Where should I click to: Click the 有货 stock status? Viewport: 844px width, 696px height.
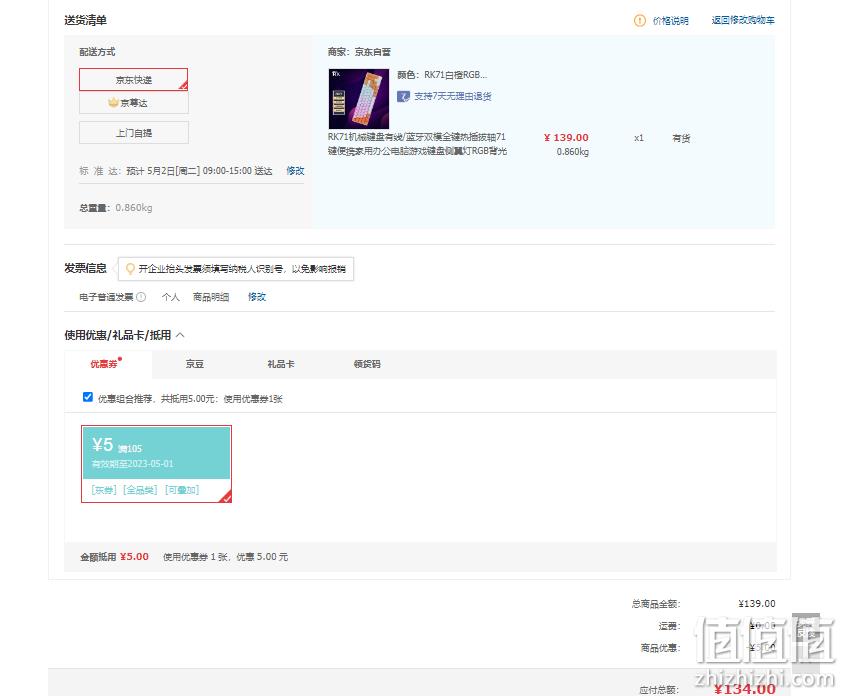[681, 138]
